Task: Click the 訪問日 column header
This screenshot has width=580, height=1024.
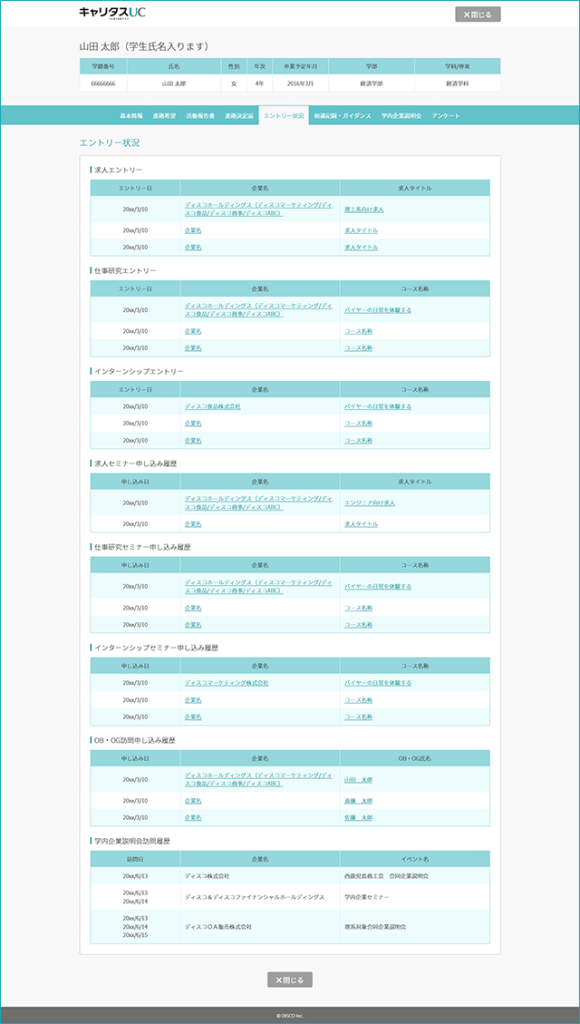Action: [x=135, y=859]
